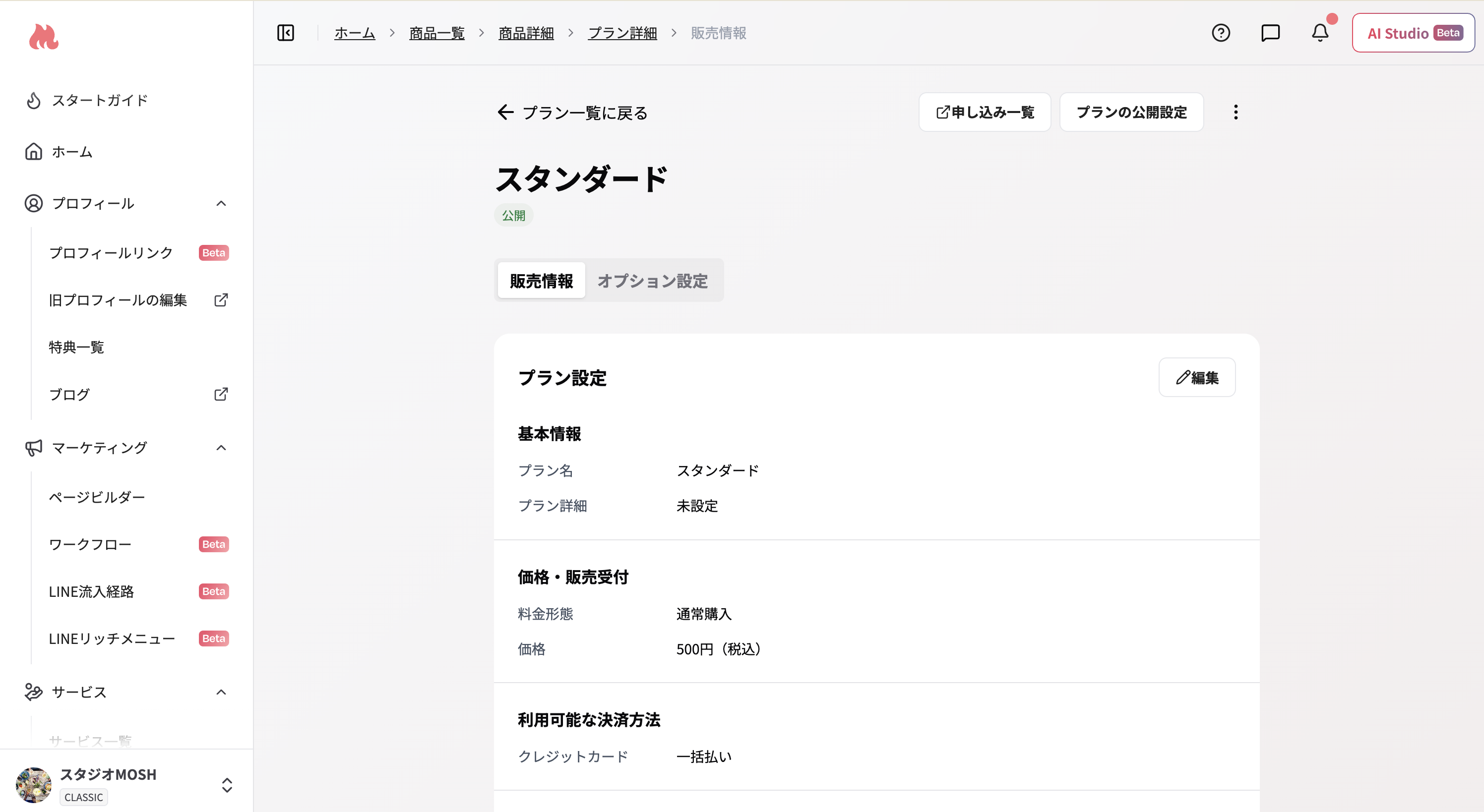This screenshot has height=812, width=1484.
Task: Click the Beta badge next to ワークフロー
Action: pyautogui.click(x=214, y=544)
